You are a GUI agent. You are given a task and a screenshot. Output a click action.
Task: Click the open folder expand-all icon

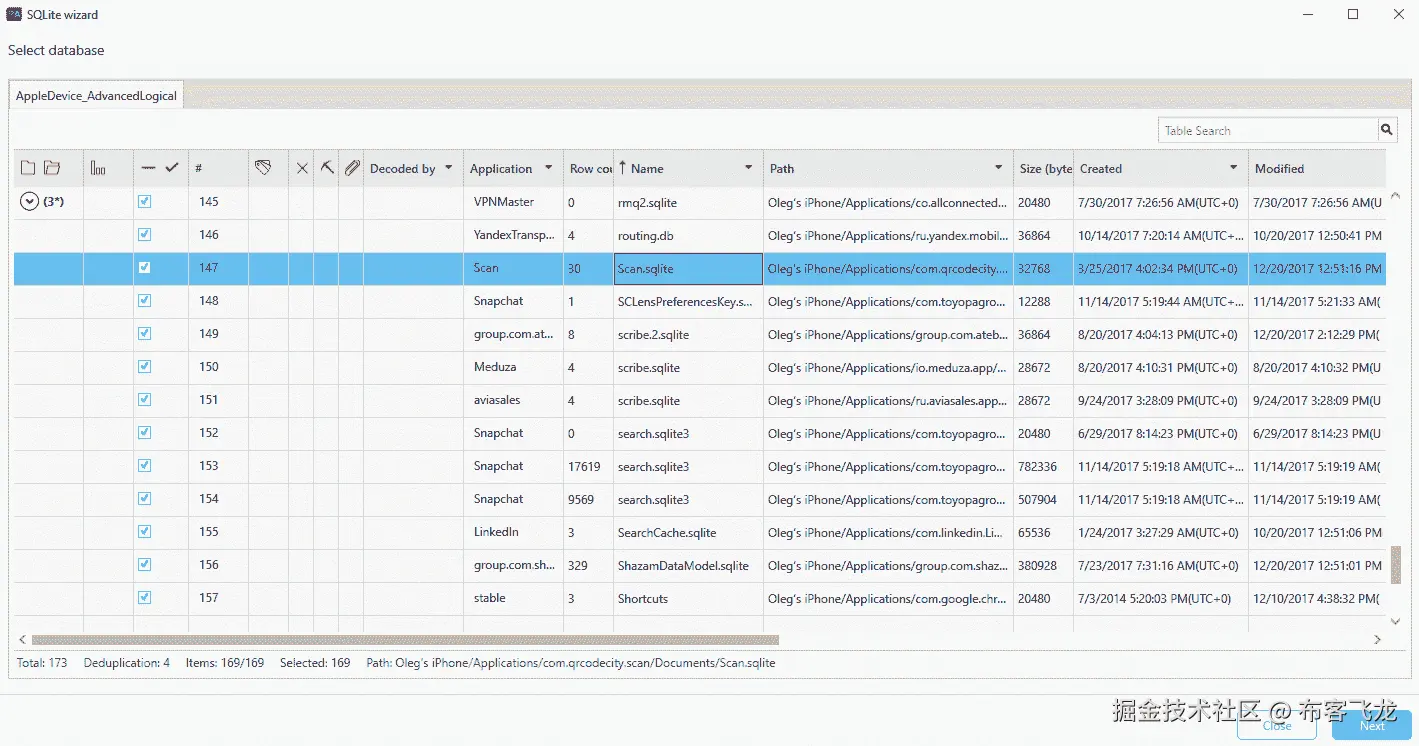click(52, 168)
